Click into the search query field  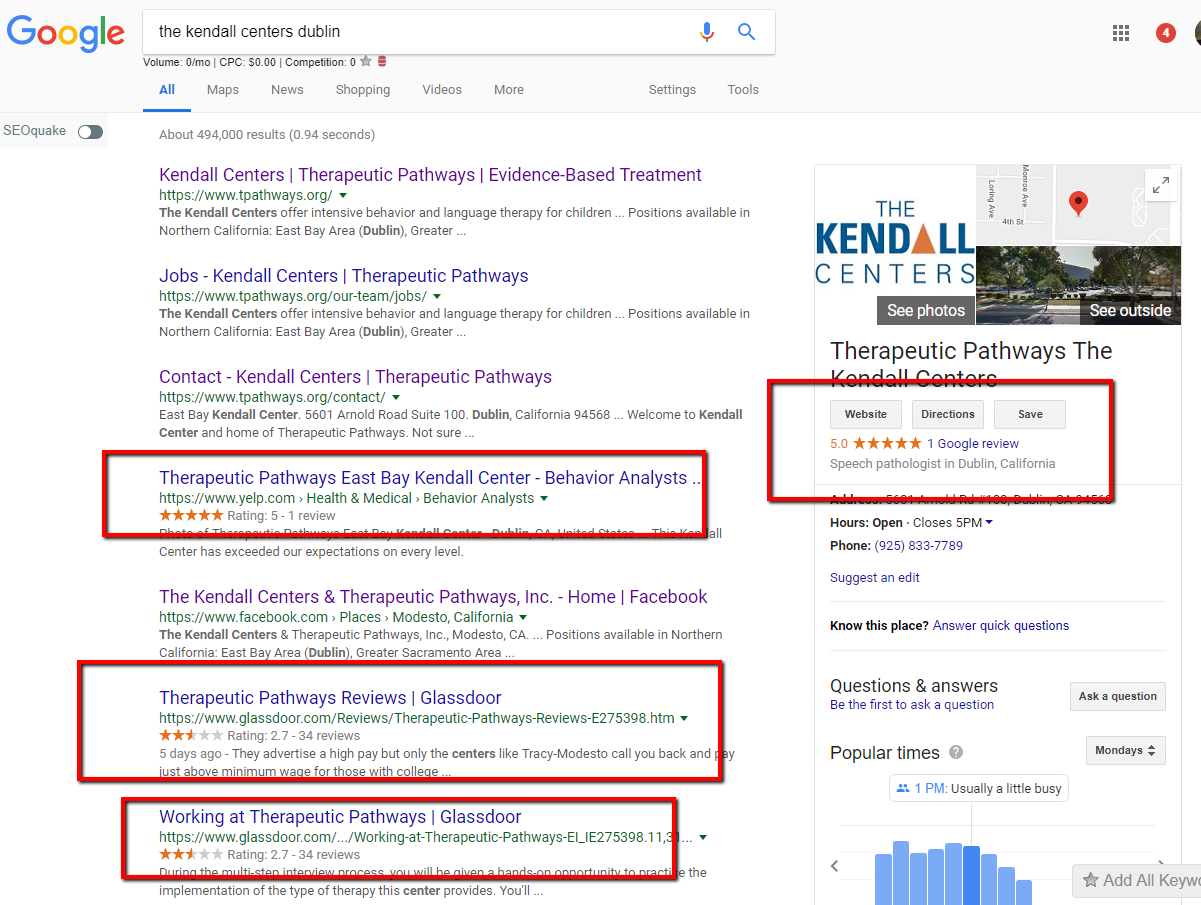coord(420,32)
